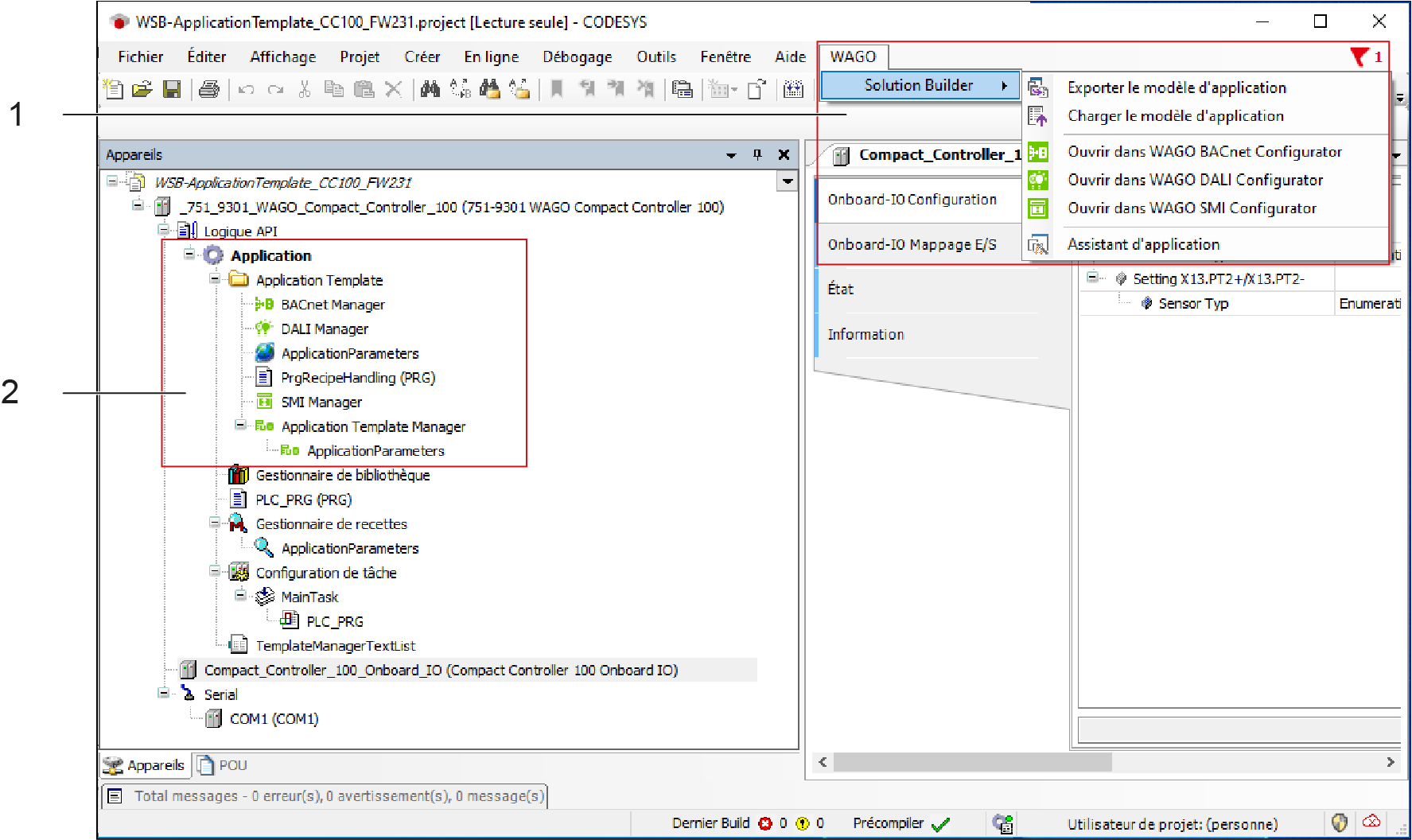Click the Find binoculars icon
The image size is (1412, 840).
coord(430,89)
